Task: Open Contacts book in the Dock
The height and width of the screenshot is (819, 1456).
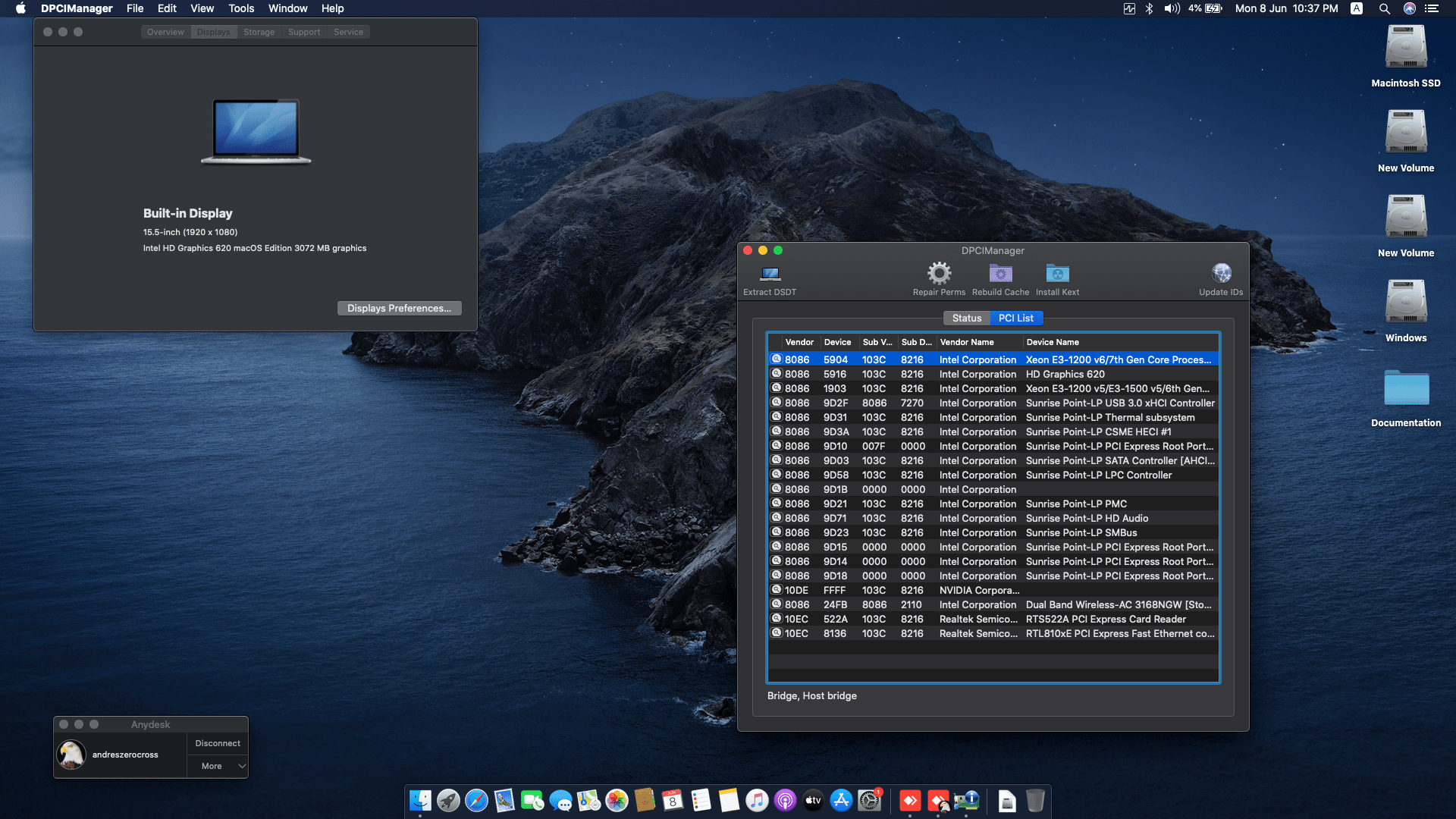Action: pyautogui.click(x=645, y=800)
